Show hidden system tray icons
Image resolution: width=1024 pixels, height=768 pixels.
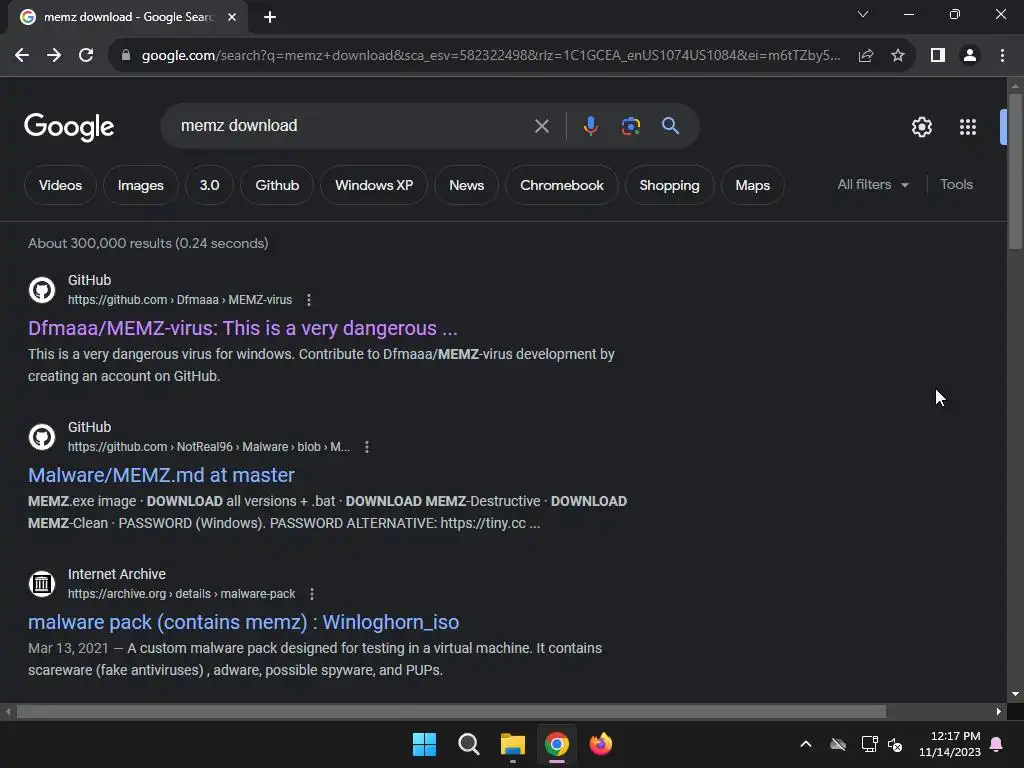point(806,744)
